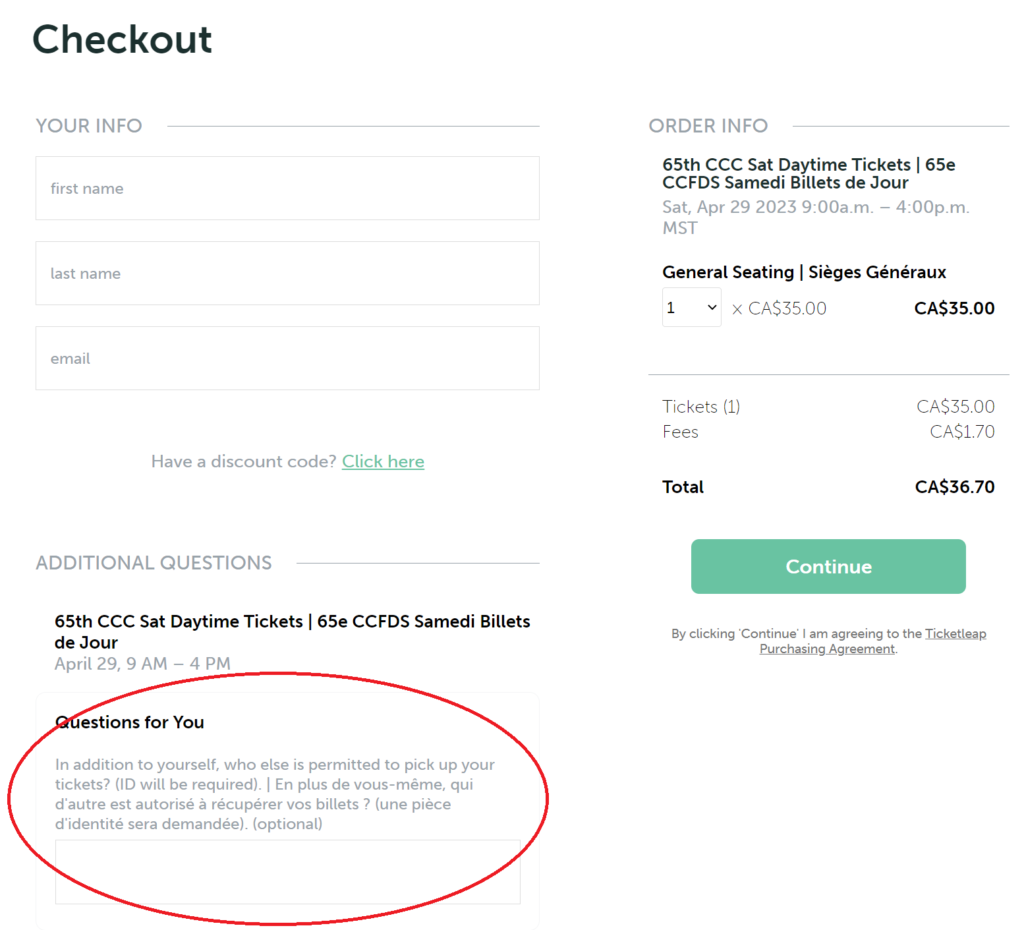Click the General Seating ticket type label

[804, 272]
